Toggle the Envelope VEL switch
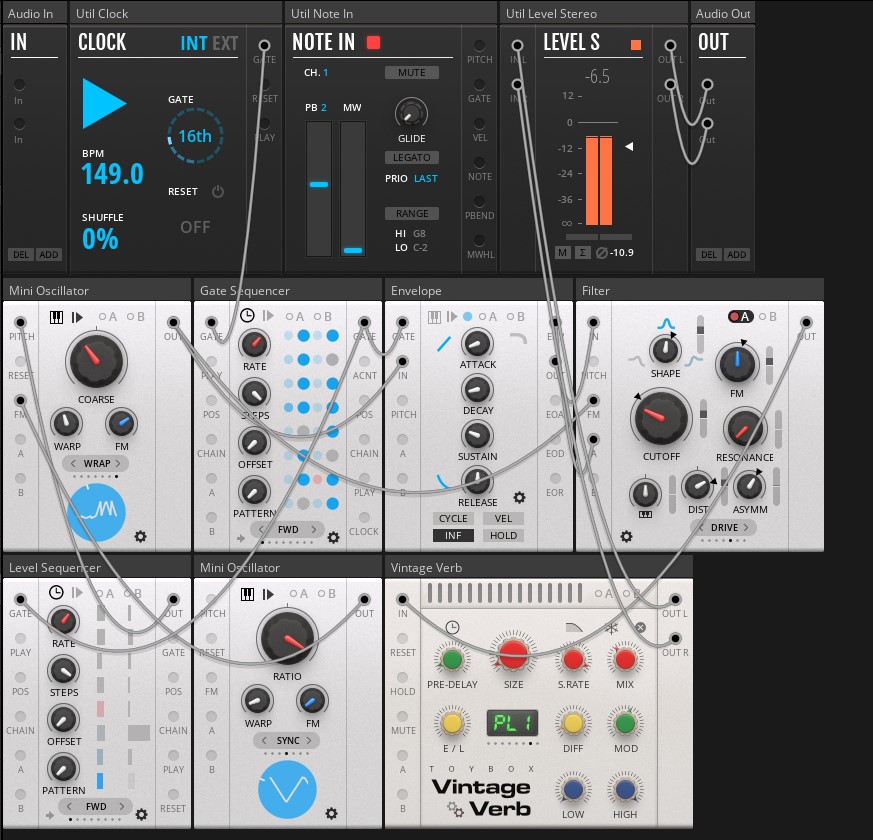The image size is (873, 840). tap(503, 518)
